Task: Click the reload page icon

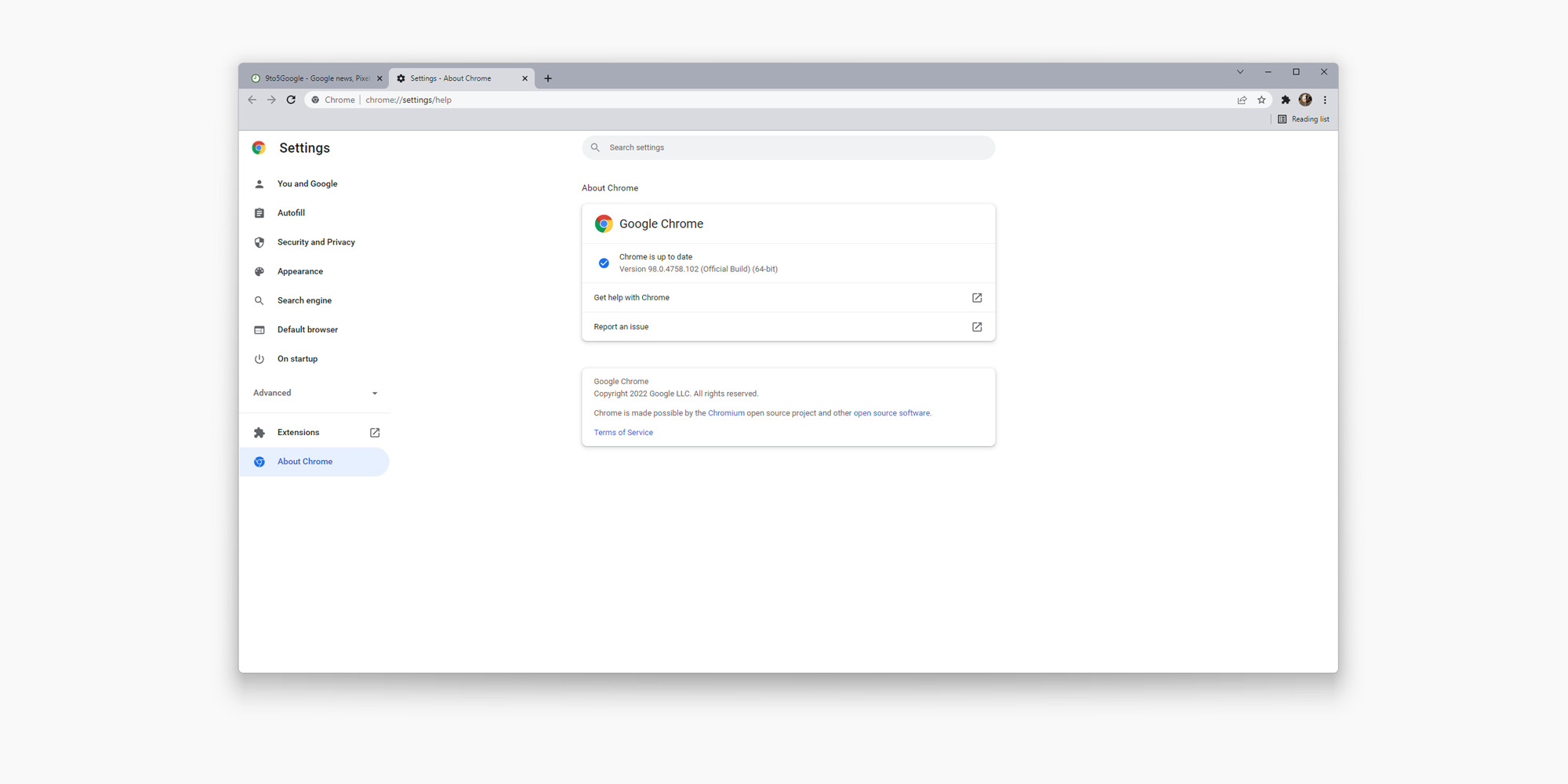Action: tap(291, 100)
